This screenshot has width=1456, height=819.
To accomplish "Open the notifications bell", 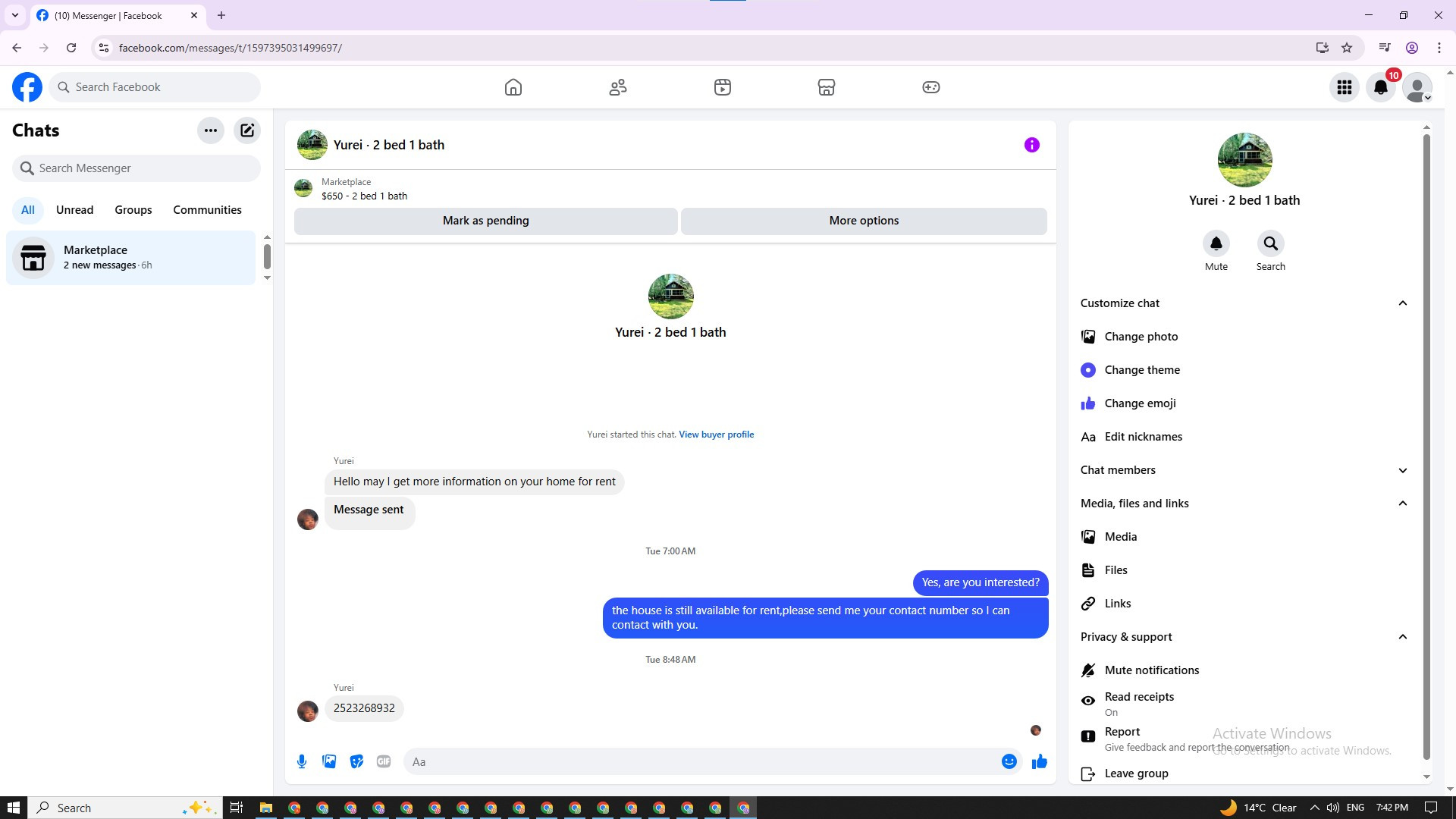I will pos(1381,87).
